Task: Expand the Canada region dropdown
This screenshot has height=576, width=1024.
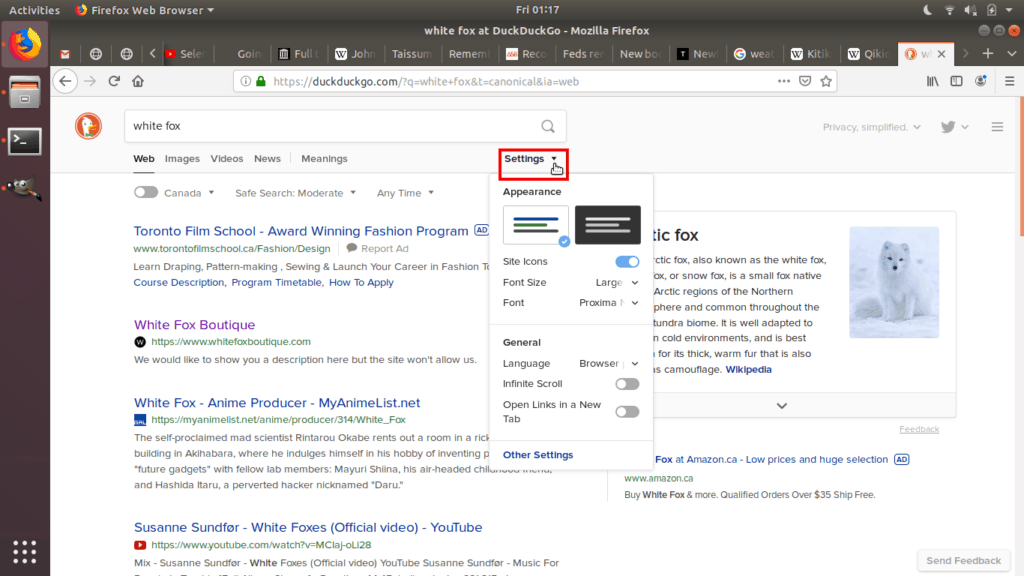Action: (189, 193)
